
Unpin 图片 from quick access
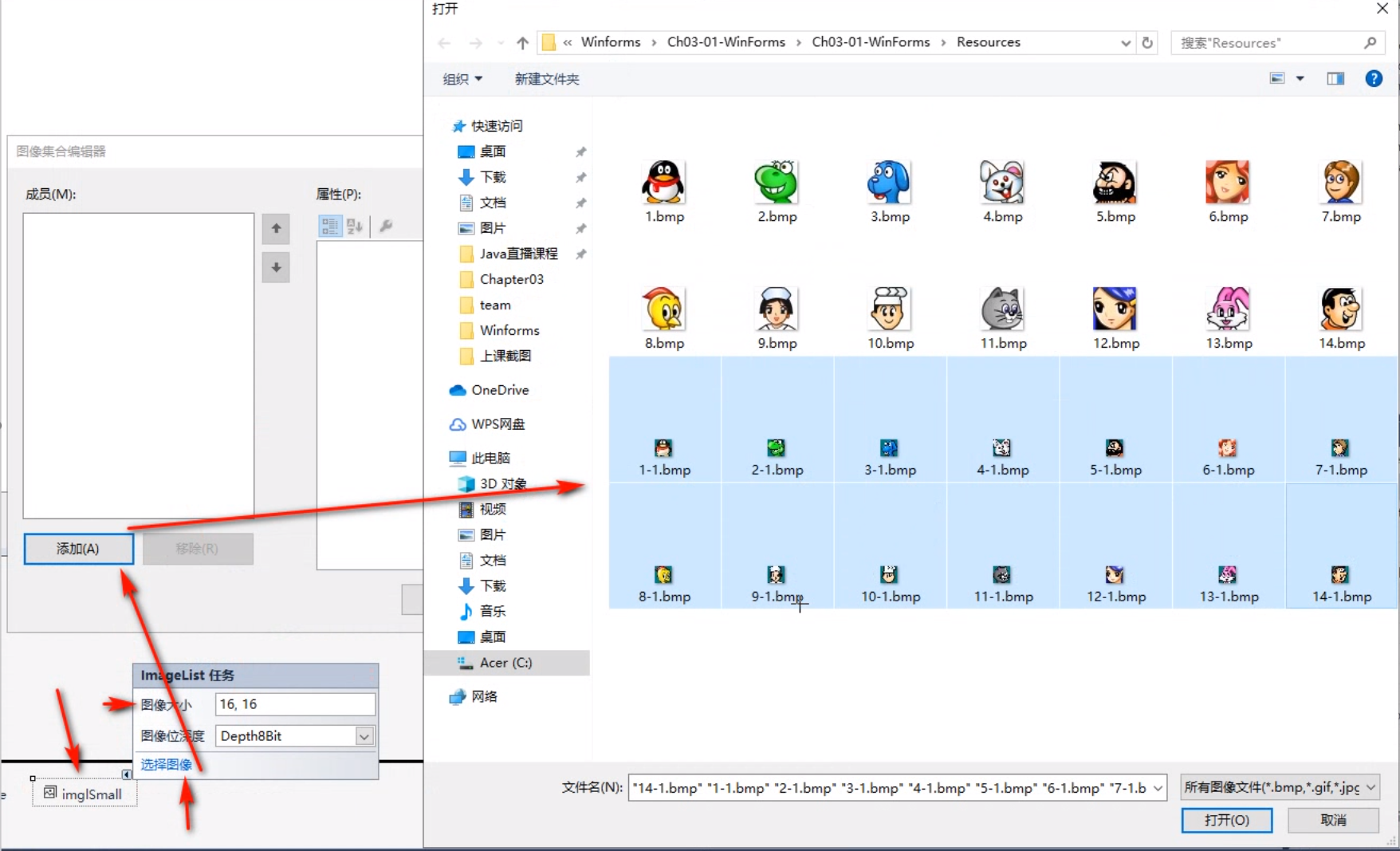tap(580, 228)
